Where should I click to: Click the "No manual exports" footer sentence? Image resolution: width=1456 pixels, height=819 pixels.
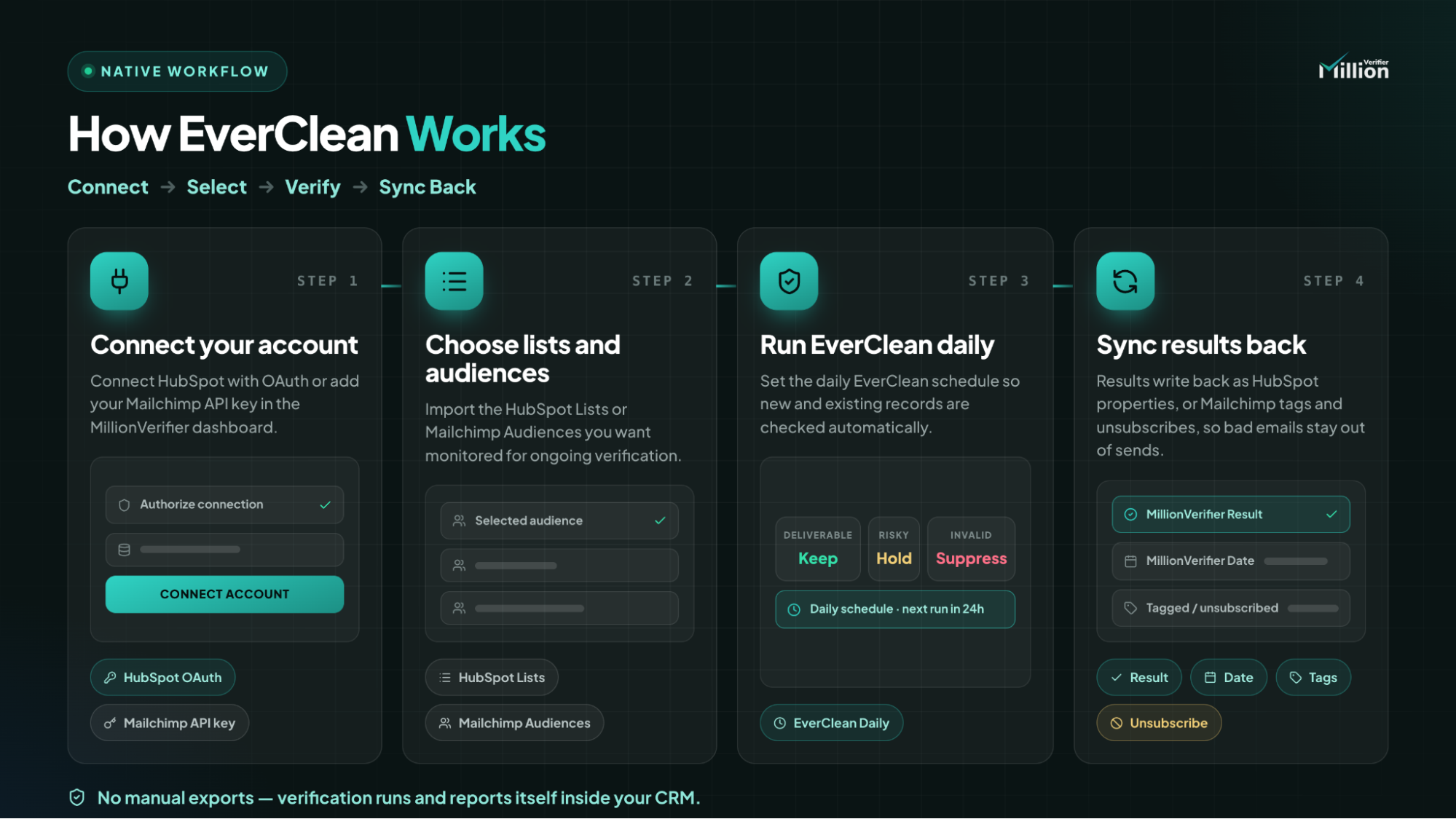coord(399,798)
